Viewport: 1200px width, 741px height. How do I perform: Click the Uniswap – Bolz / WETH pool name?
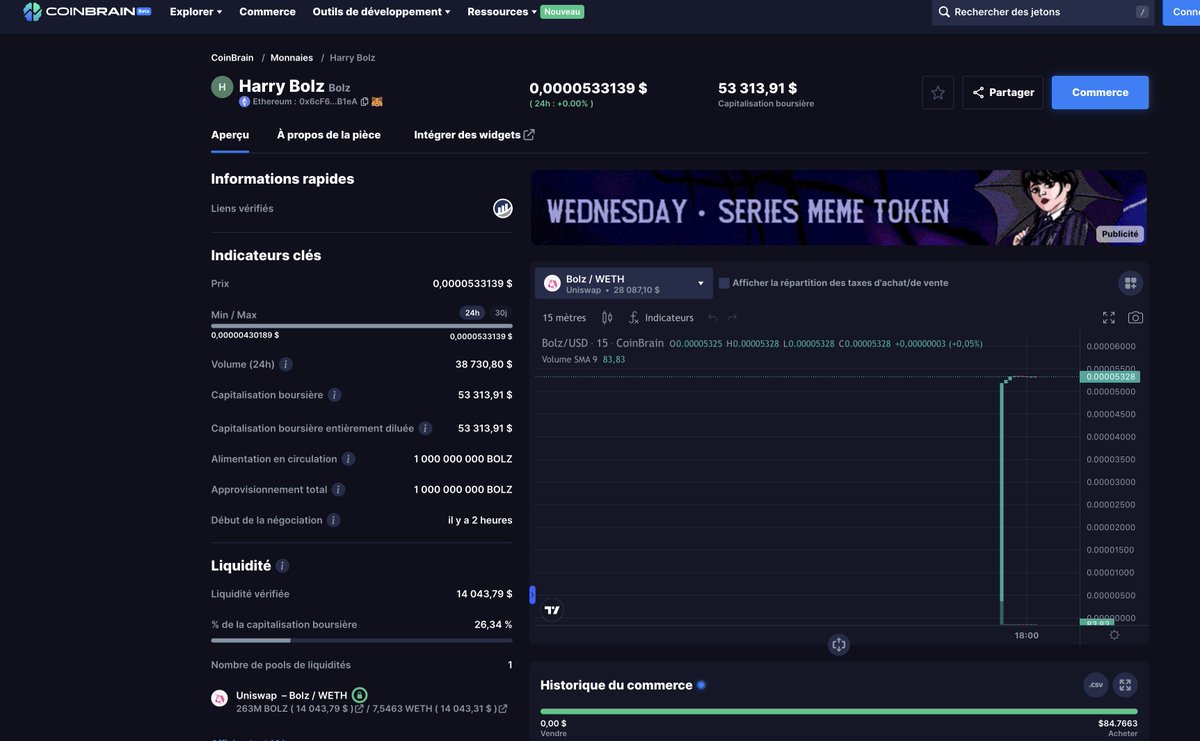click(292, 696)
